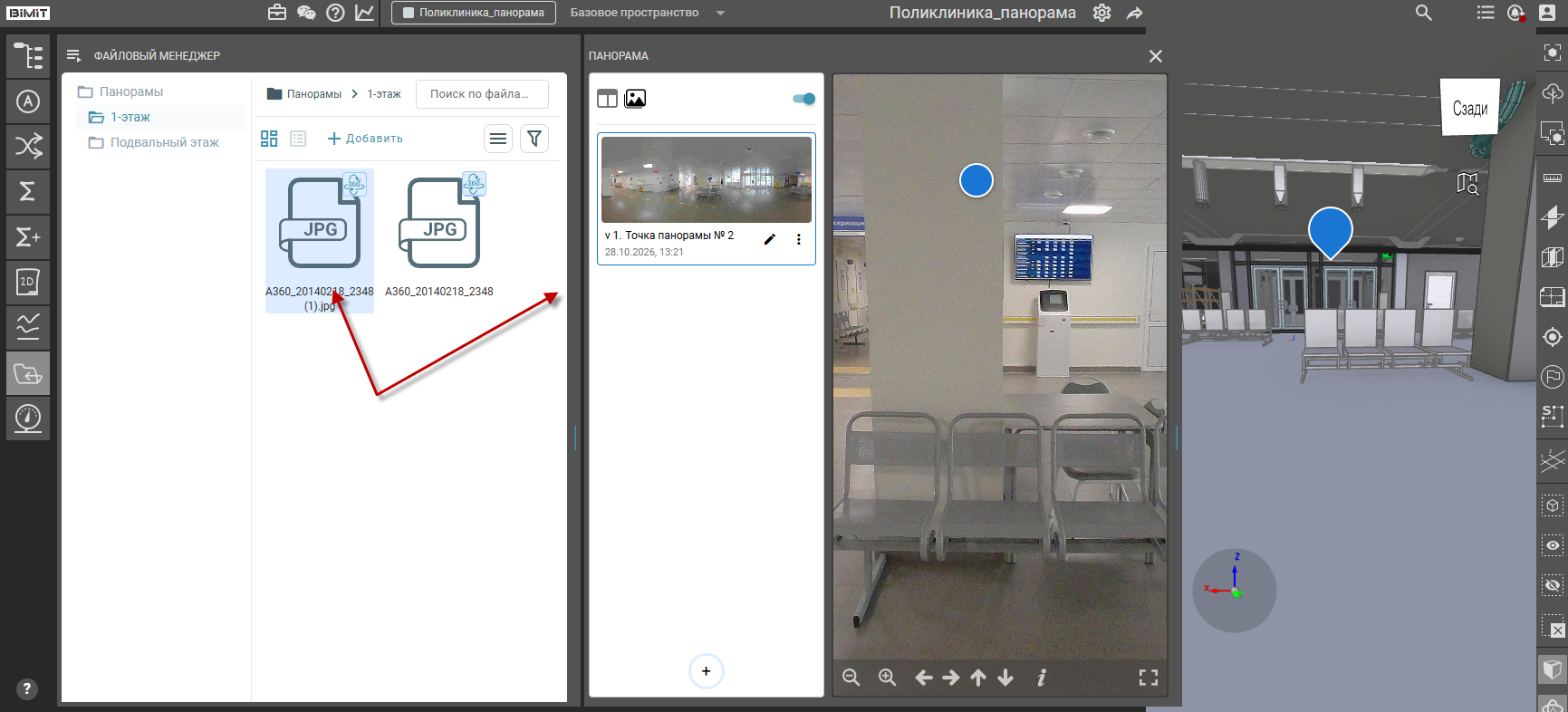Open the Поликлиника_панорама tab
Image resolution: width=1568 pixels, height=712 pixels.
[x=474, y=13]
